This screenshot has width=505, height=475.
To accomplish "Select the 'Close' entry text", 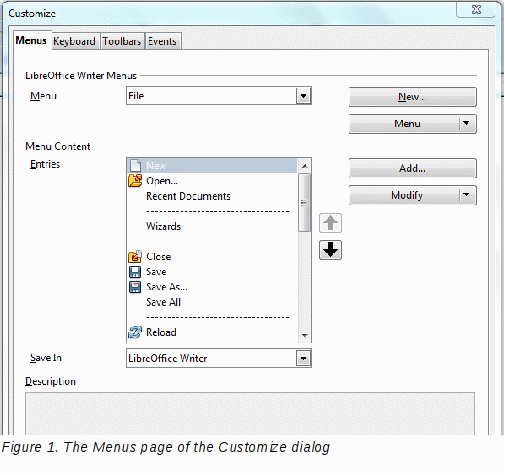I will pyautogui.click(x=159, y=257).
